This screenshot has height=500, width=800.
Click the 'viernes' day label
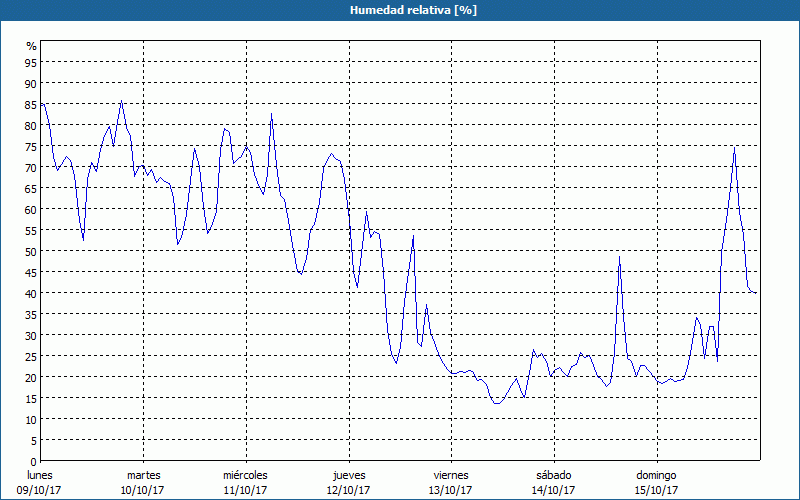451,475
